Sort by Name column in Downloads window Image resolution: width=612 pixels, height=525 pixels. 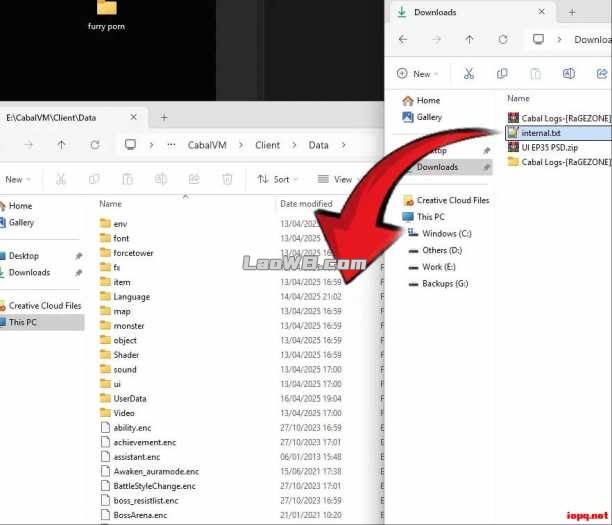518,98
